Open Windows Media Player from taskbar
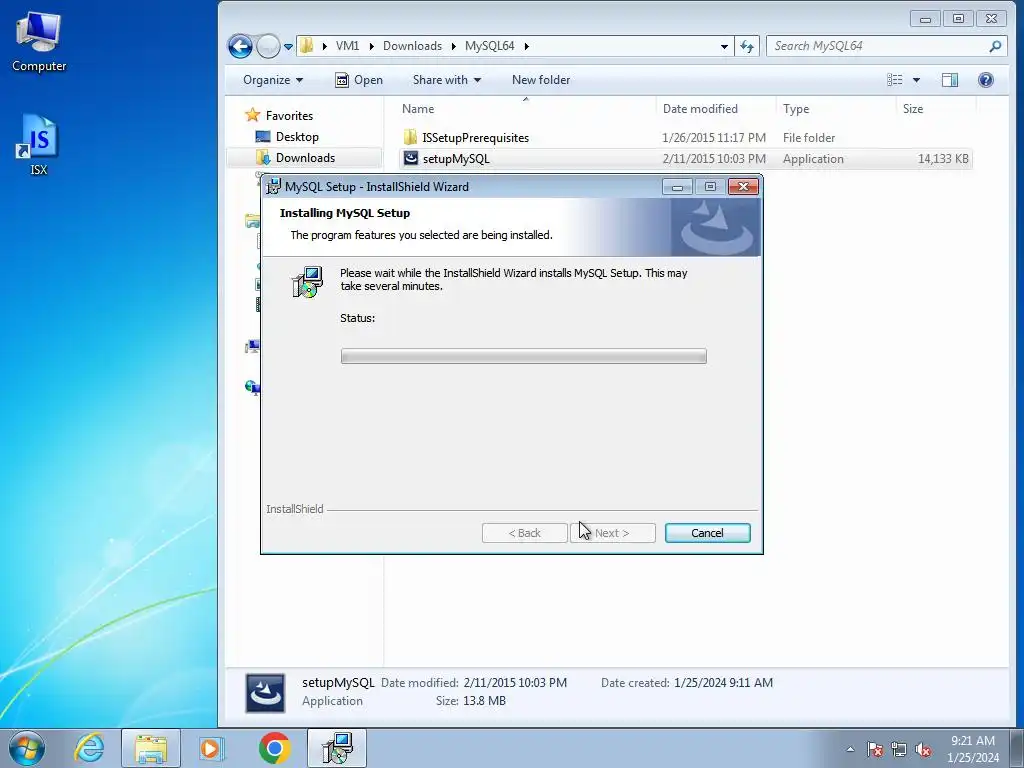The height and width of the screenshot is (768, 1024). click(x=211, y=748)
